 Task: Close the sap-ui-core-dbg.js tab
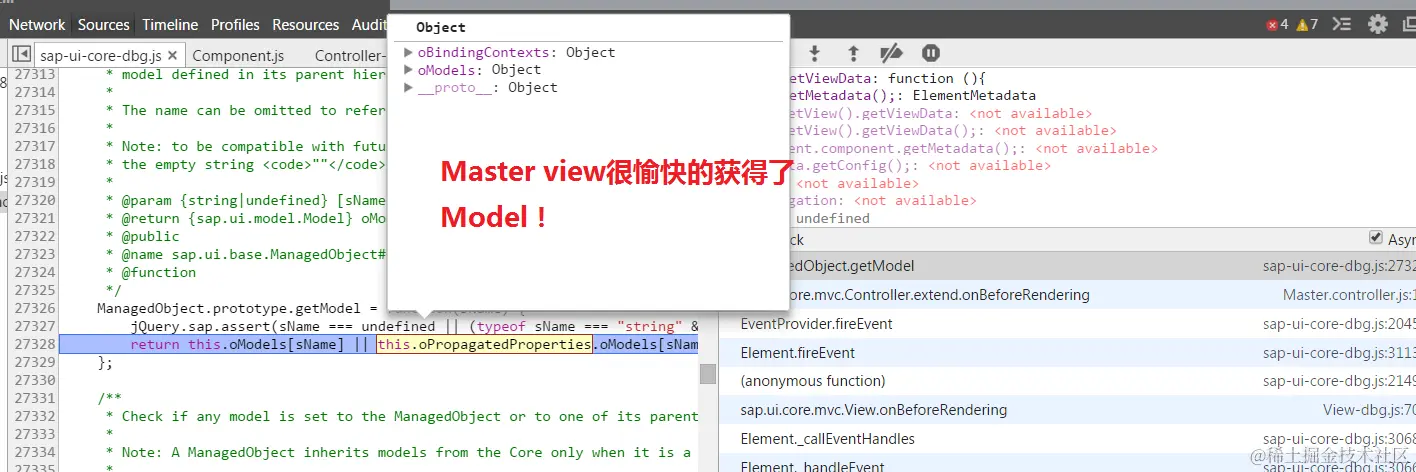172,55
